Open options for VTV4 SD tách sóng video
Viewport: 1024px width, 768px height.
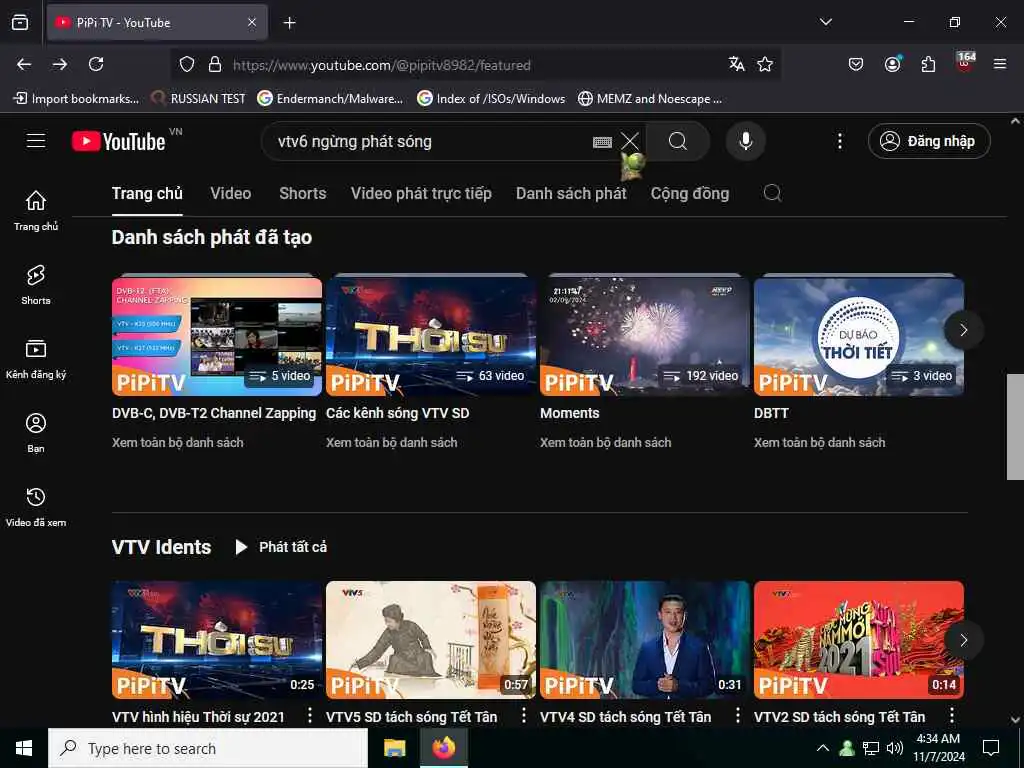738,716
